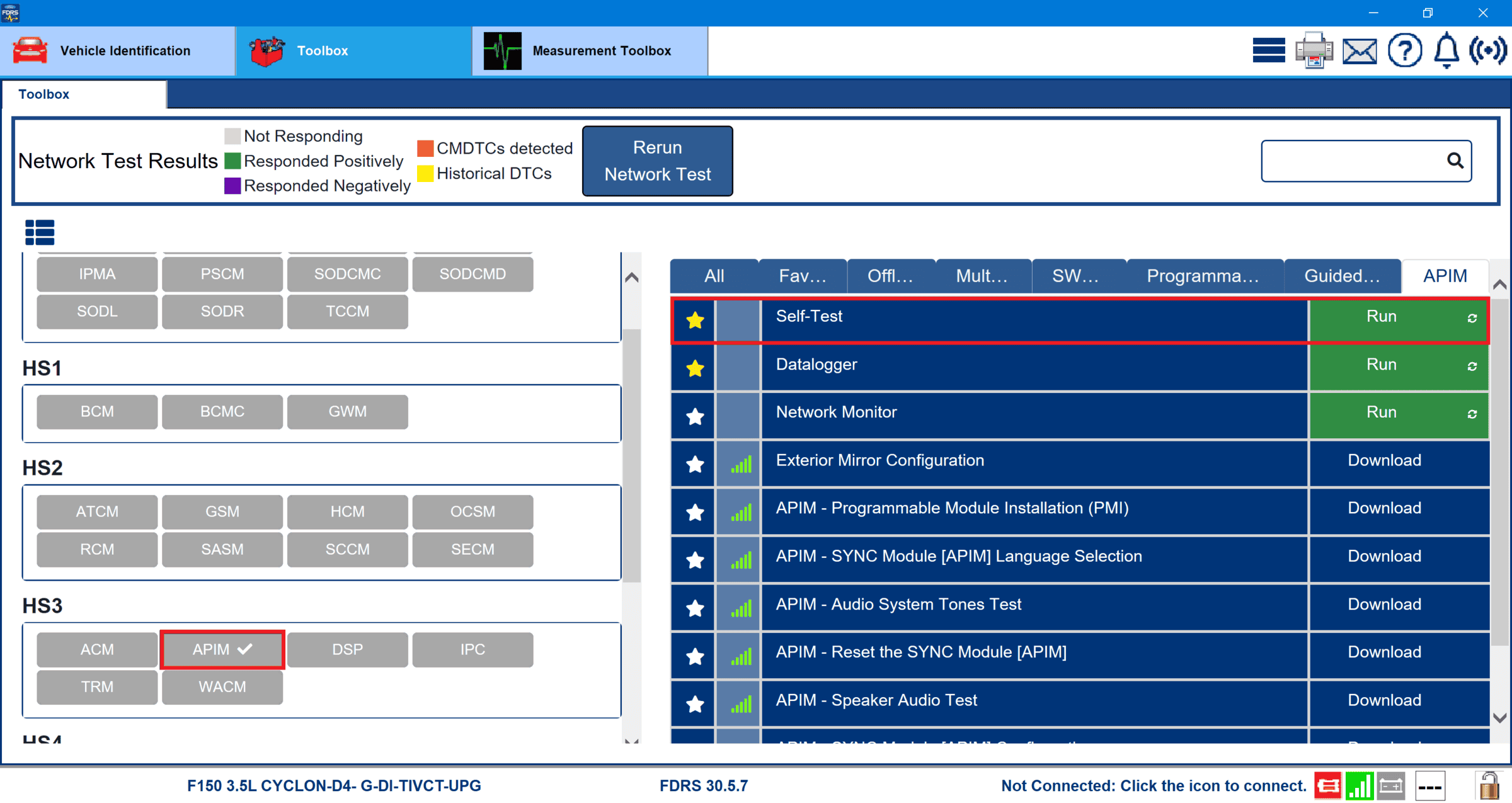Image resolution: width=1512 pixels, height=803 pixels.
Task: Switch to the Favorites tab
Action: tap(803, 276)
